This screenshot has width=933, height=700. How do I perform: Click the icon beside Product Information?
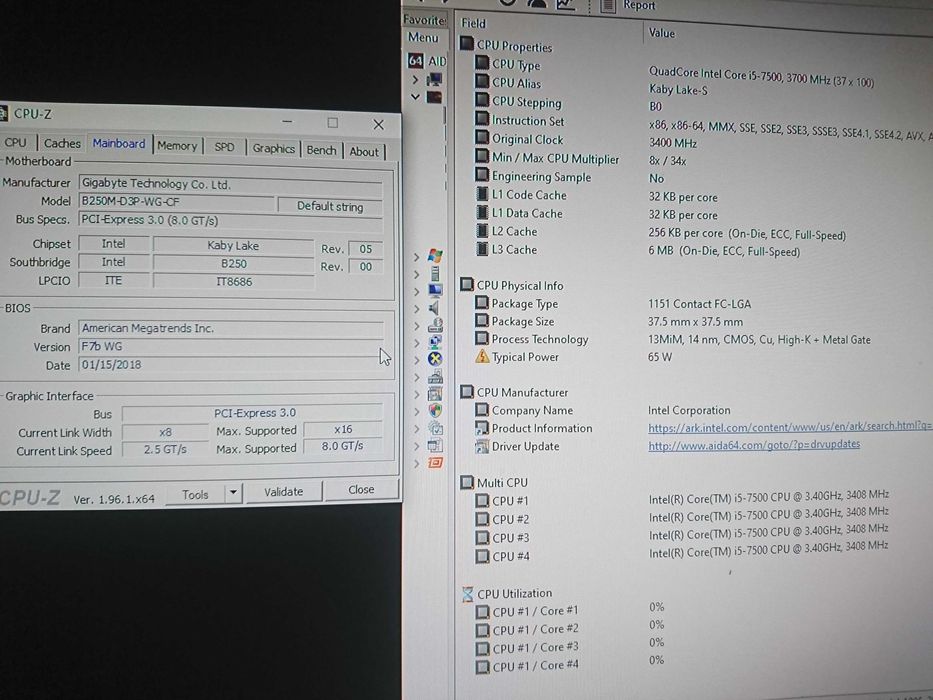pos(481,427)
